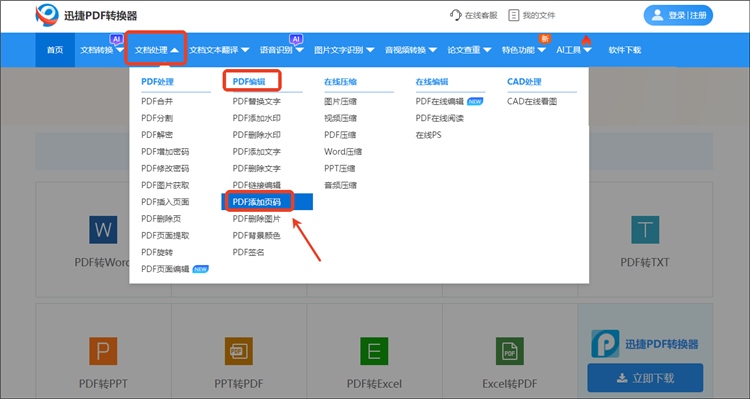750x399 pixels.
Task: Select PDF删除水印 entry
Action: [256, 135]
